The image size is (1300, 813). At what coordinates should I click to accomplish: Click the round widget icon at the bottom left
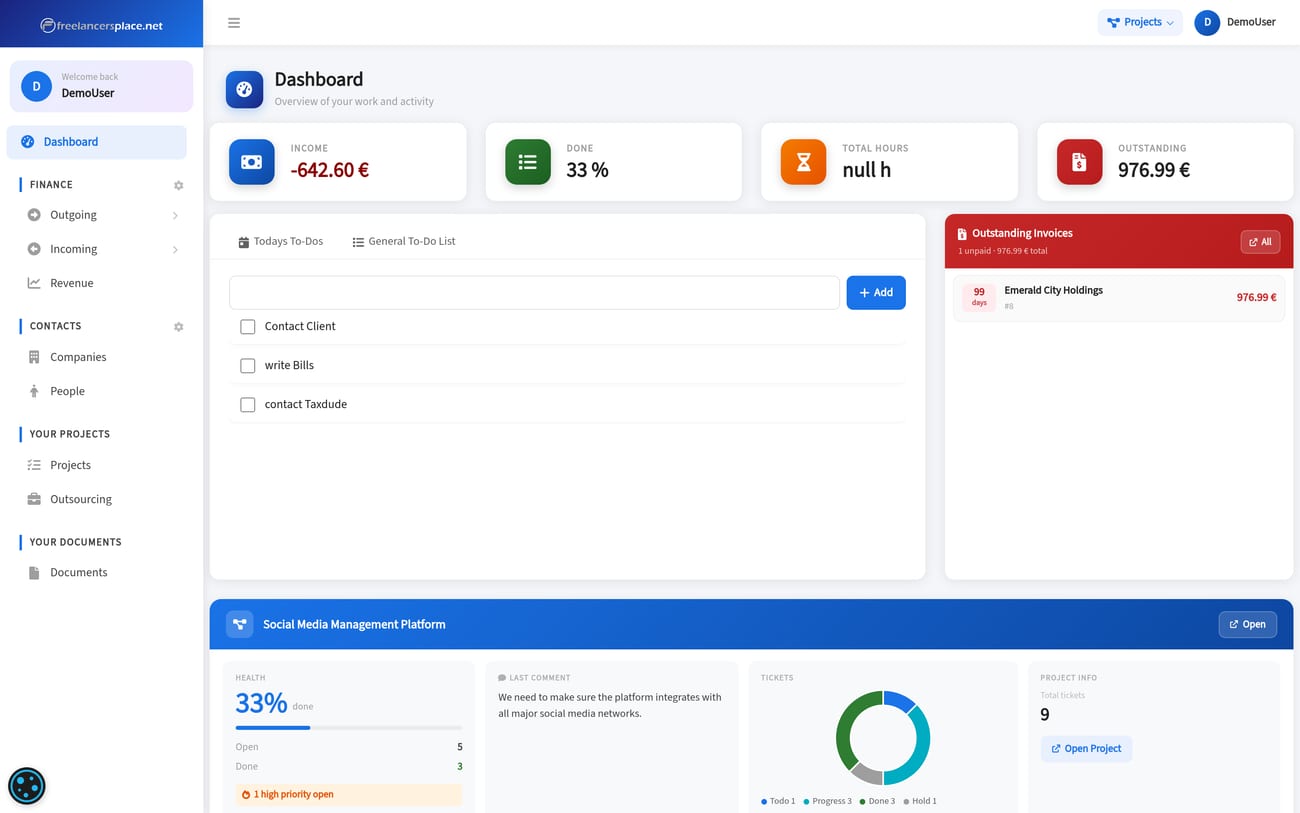tap(27, 786)
